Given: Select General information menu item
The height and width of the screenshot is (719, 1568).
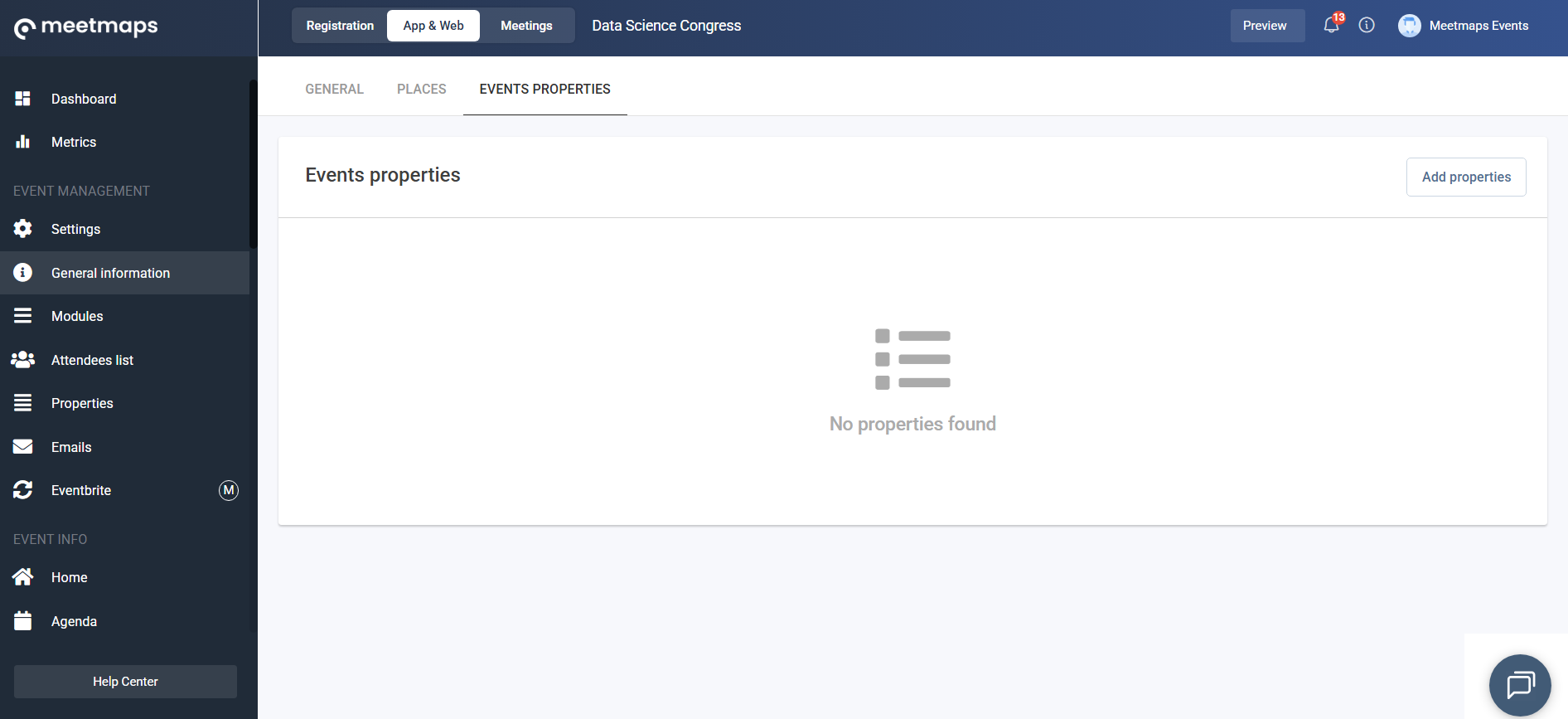Looking at the screenshot, I should point(124,273).
